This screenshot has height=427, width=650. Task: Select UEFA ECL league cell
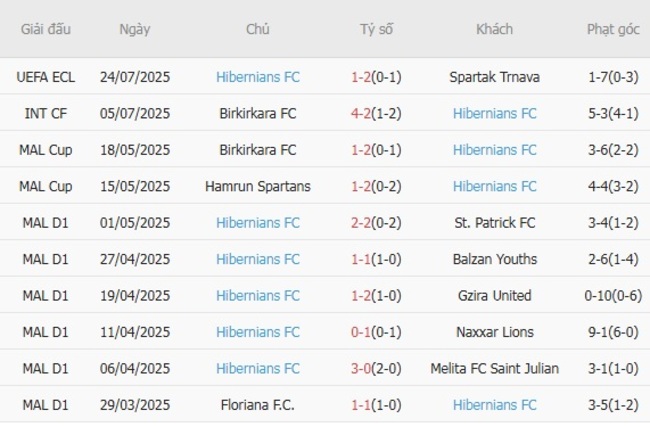[45, 77]
